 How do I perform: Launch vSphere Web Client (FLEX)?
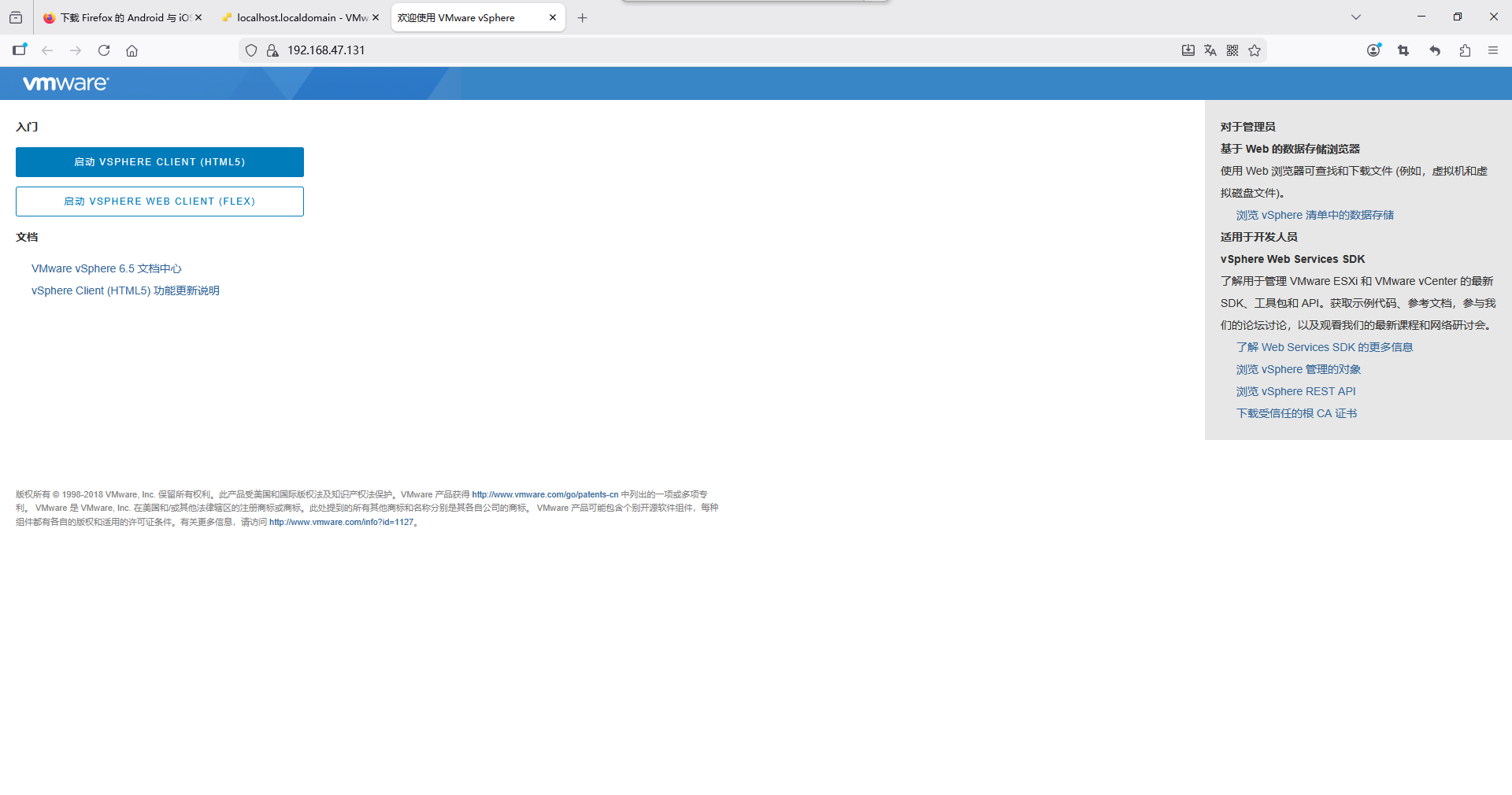(x=160, y=202)
